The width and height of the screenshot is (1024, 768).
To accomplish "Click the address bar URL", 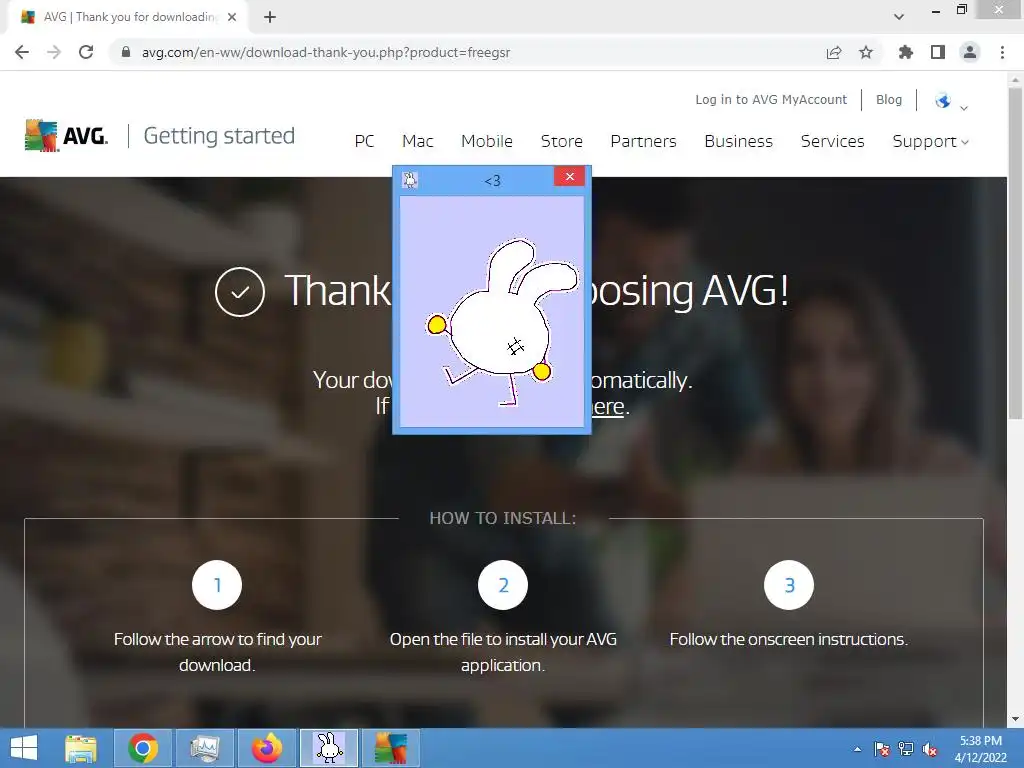I will pyautogui.click(x=325, y=52).
